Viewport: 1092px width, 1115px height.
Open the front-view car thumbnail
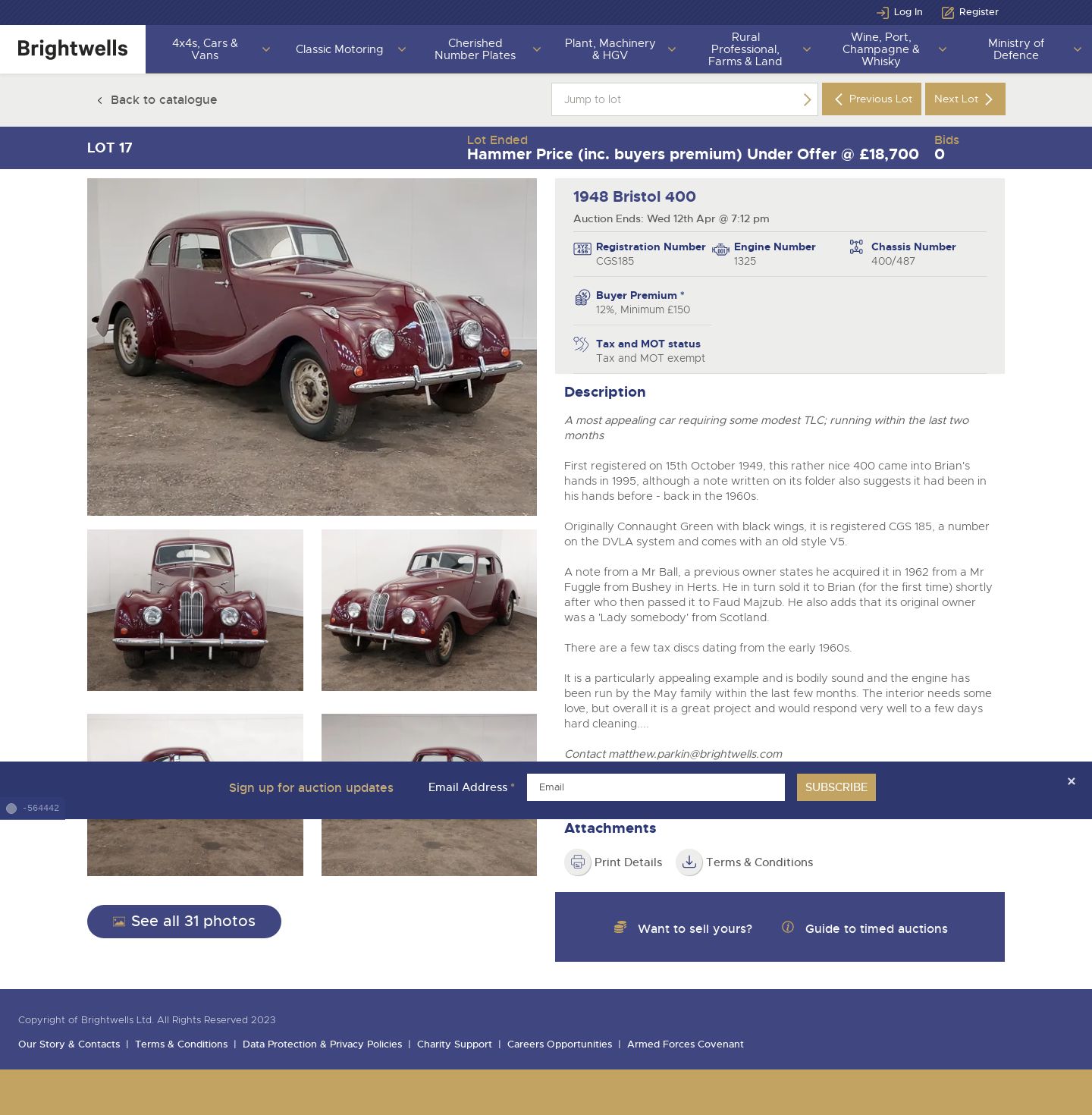pyautogui.click(x=195, y=610)
